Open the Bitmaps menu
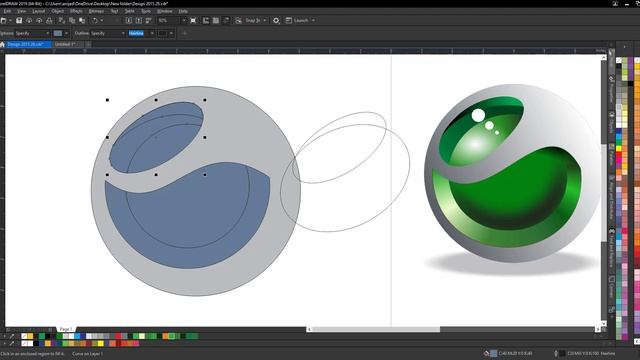This screenshot has width=640, height=360. (96, 11)
